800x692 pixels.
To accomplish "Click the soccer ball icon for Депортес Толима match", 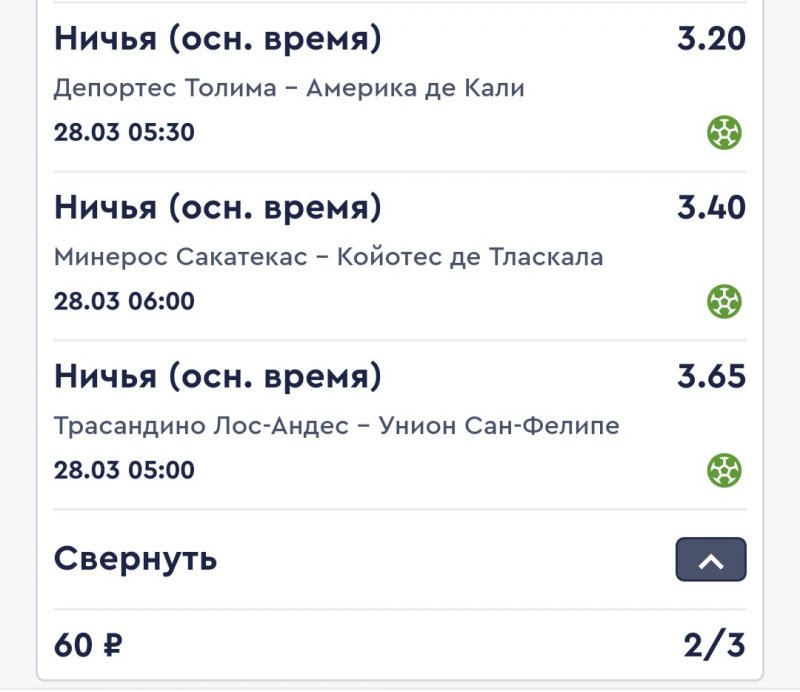I will coord(725,132).
